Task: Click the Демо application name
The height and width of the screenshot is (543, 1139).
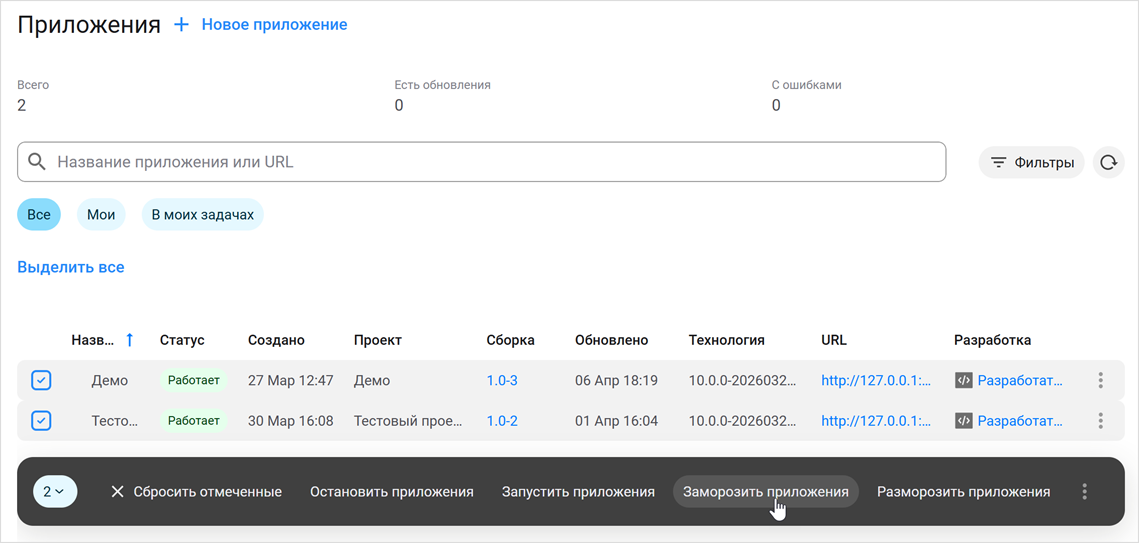Action: pyautogui.click(x=110, y=380)
